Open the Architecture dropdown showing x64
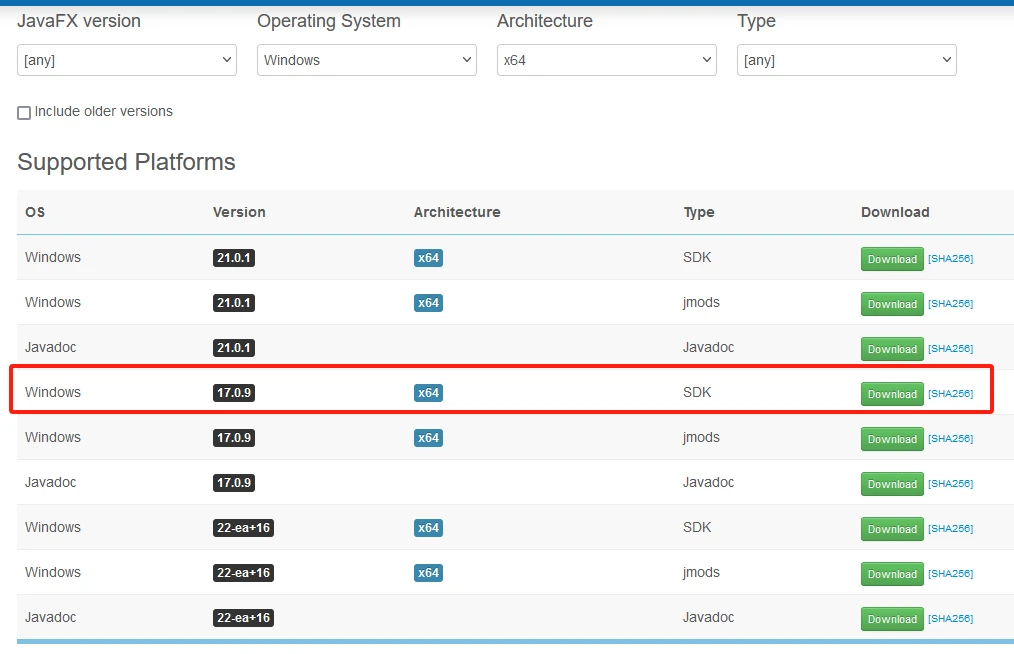 coord(607,60)
